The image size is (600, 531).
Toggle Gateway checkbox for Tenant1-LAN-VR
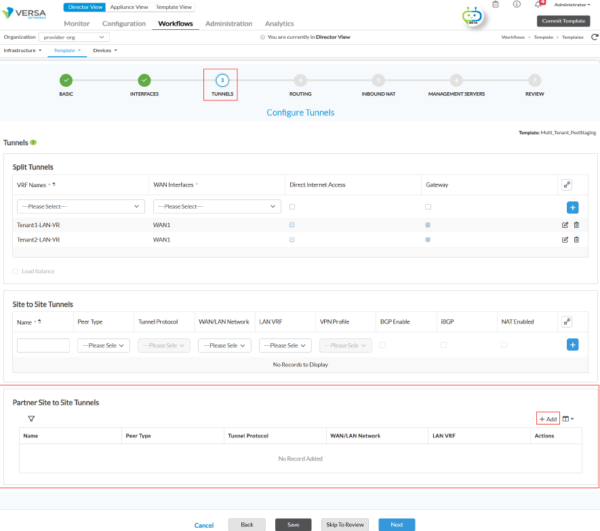tap(428, 225)
